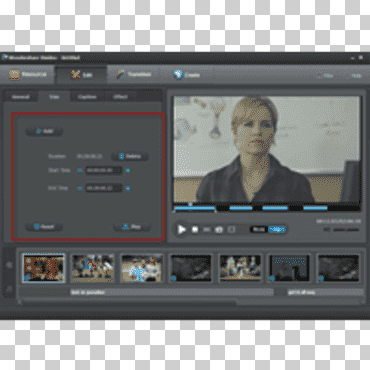370x370 pixels.
Task: Click the app logo in title bar
Action: coord(5,57)
